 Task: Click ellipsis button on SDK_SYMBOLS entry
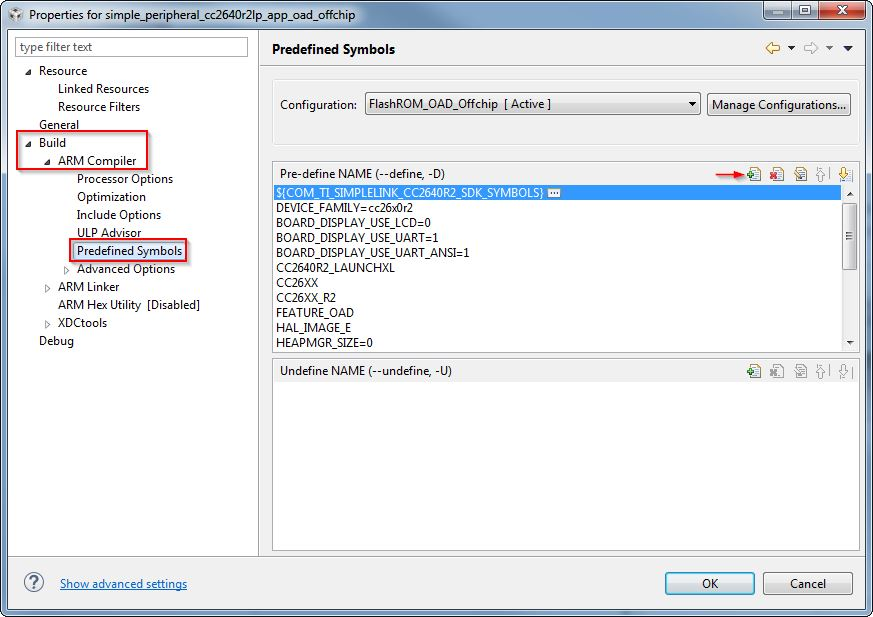[554, 193]
